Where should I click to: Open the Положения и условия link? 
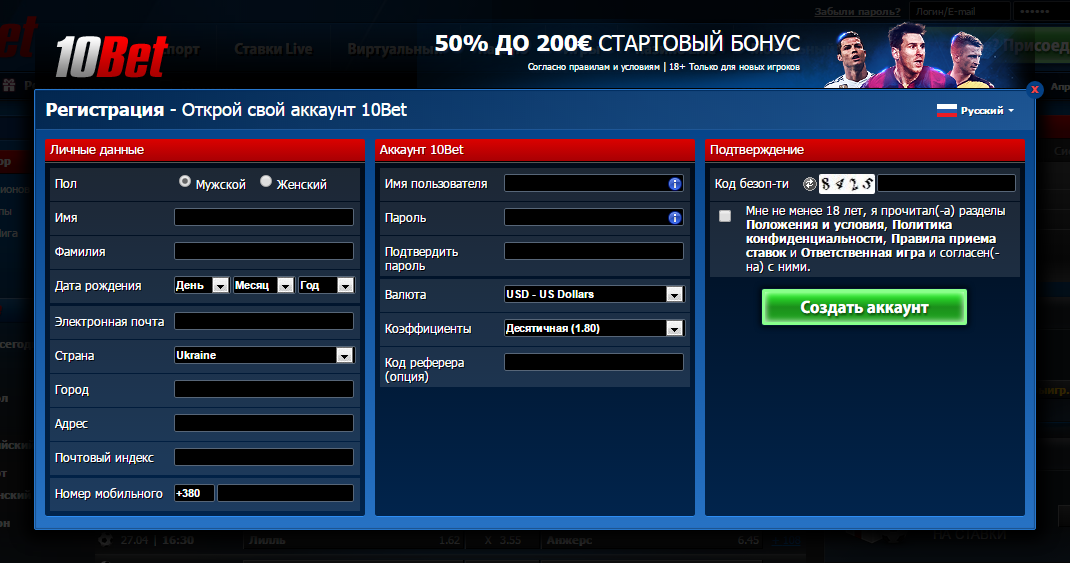[x=815, y=225]
